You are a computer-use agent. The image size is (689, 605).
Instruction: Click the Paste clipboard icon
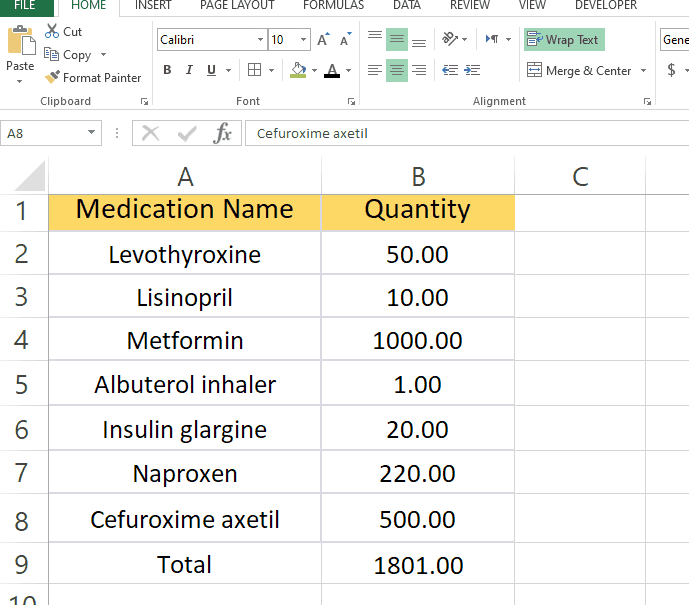[x=21, y=41]
